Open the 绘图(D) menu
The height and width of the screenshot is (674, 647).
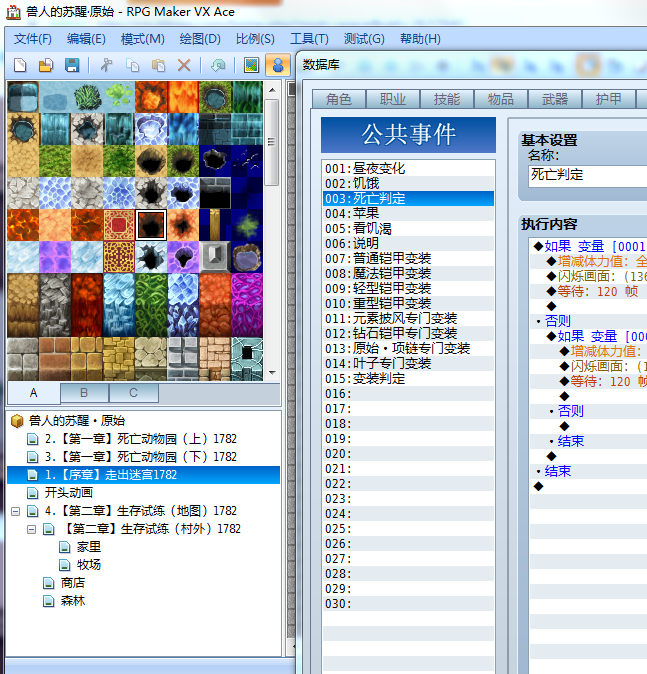pos(200,39)
